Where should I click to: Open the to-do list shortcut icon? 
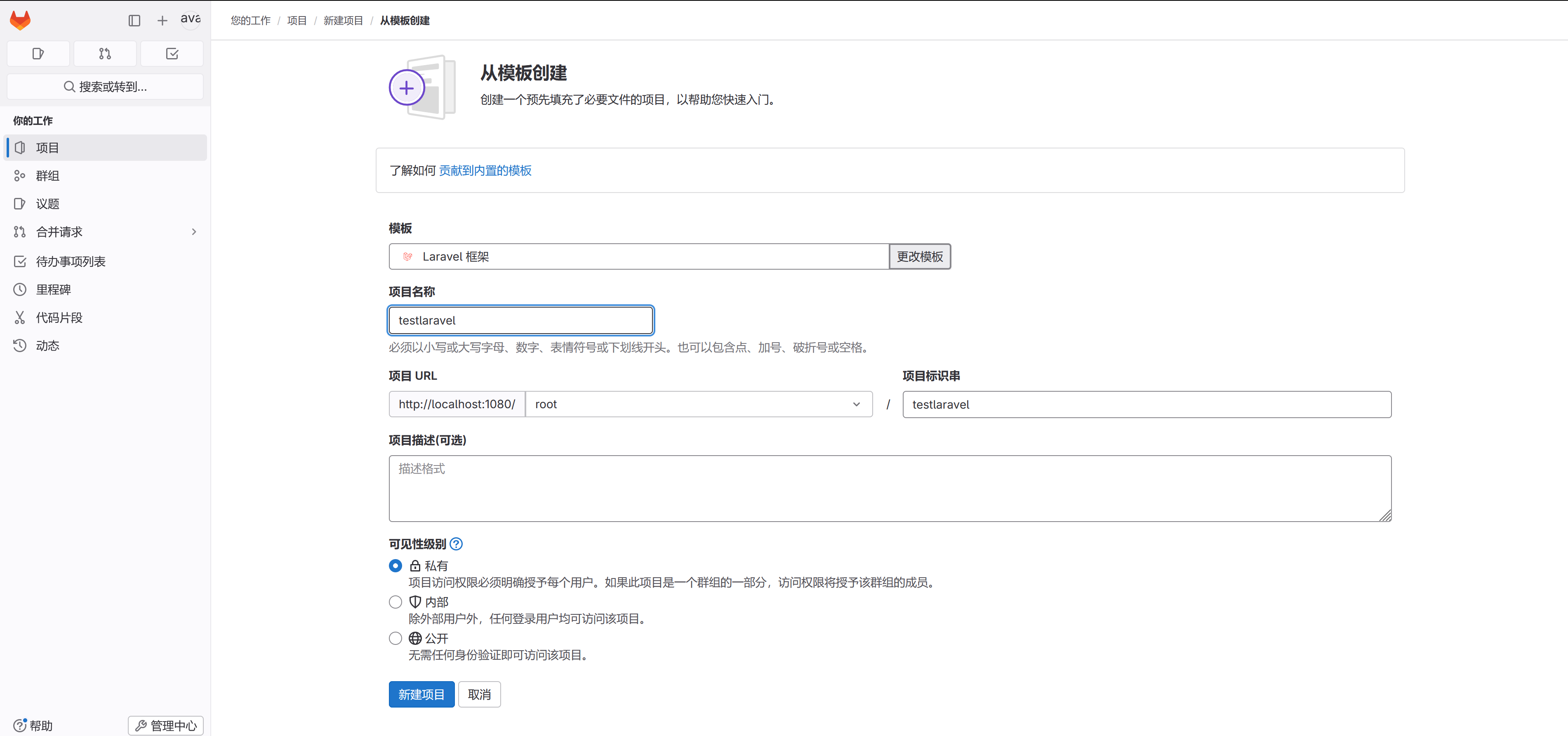(172, 54)
